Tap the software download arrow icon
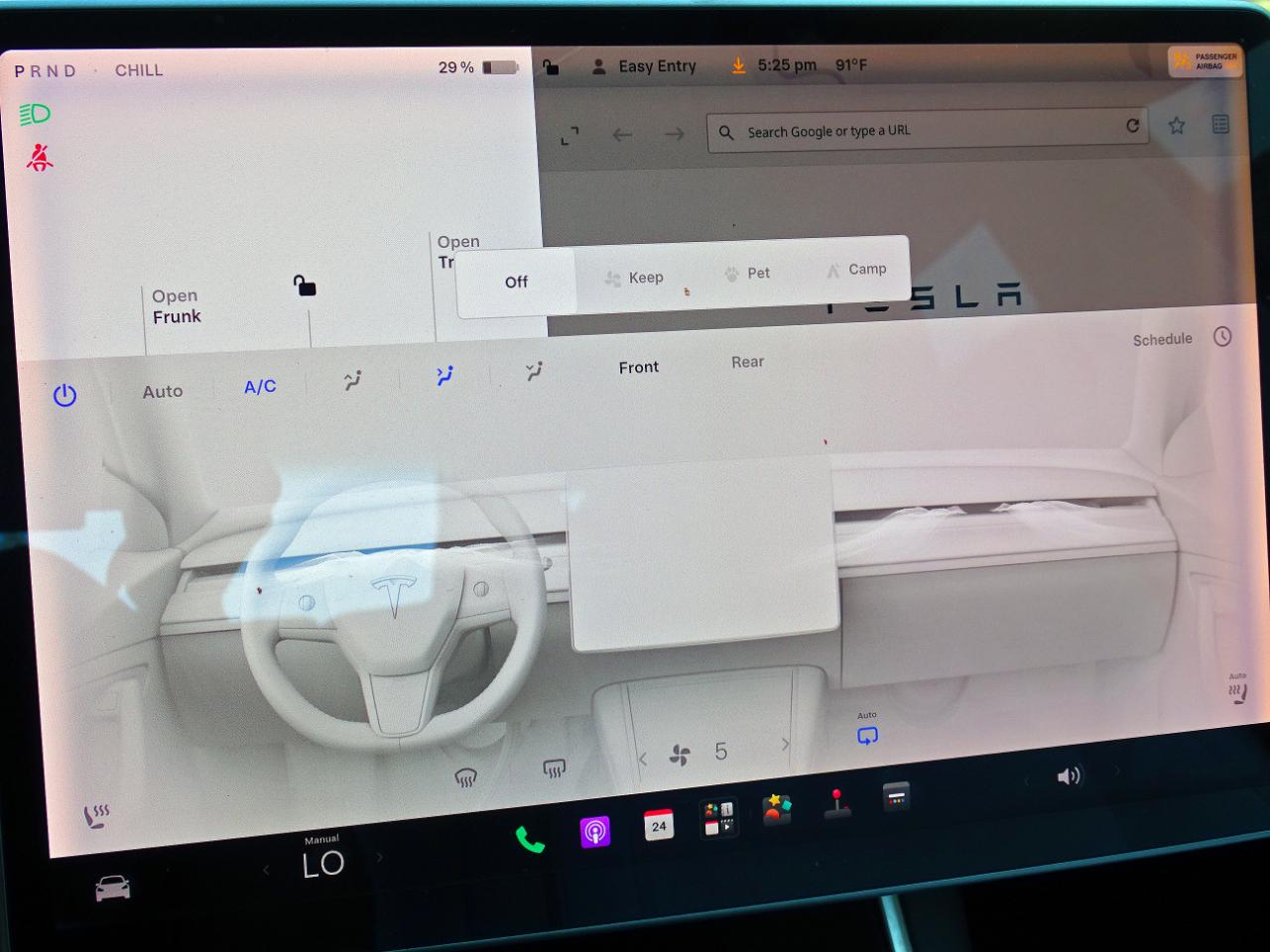This screenshot has height=952, width=1270. coord(738,65)
